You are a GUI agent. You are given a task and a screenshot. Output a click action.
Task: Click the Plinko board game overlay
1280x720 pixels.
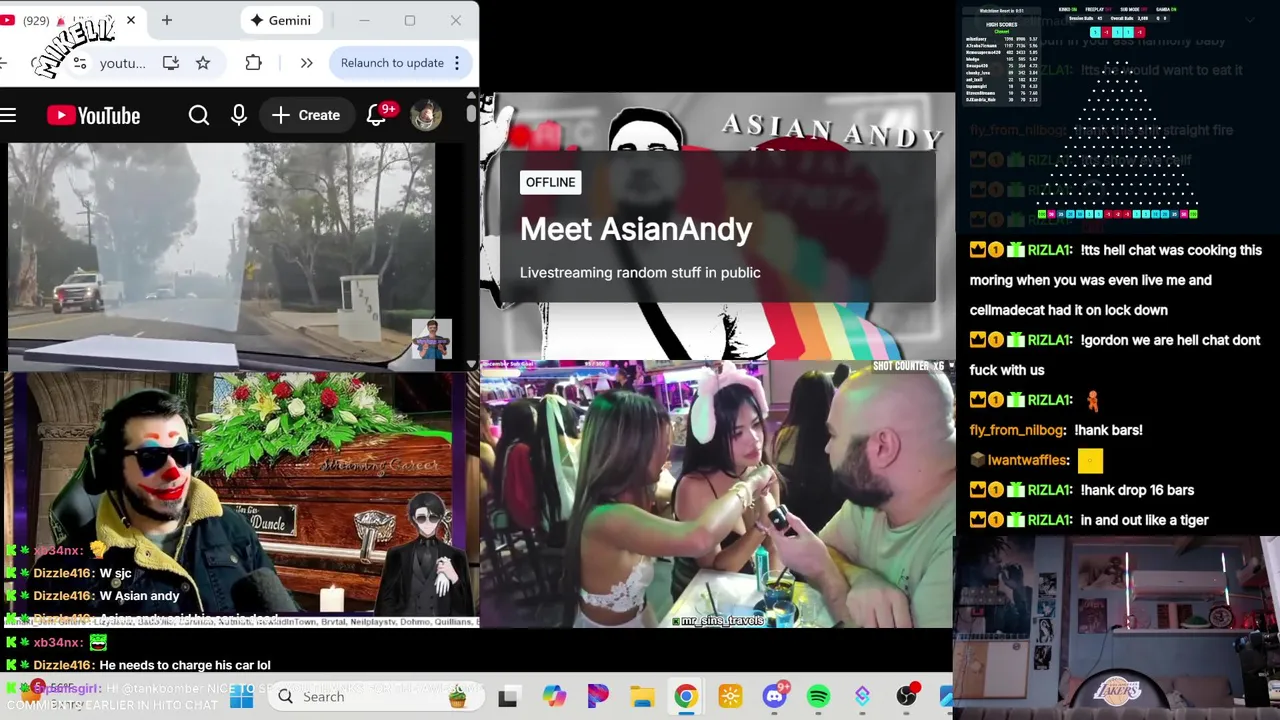1117,140
